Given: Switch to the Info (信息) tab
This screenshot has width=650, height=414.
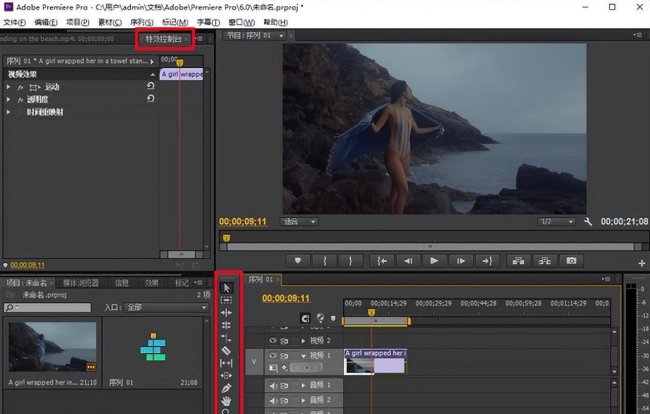Looking at the screenshot, I should pos(121,283).
